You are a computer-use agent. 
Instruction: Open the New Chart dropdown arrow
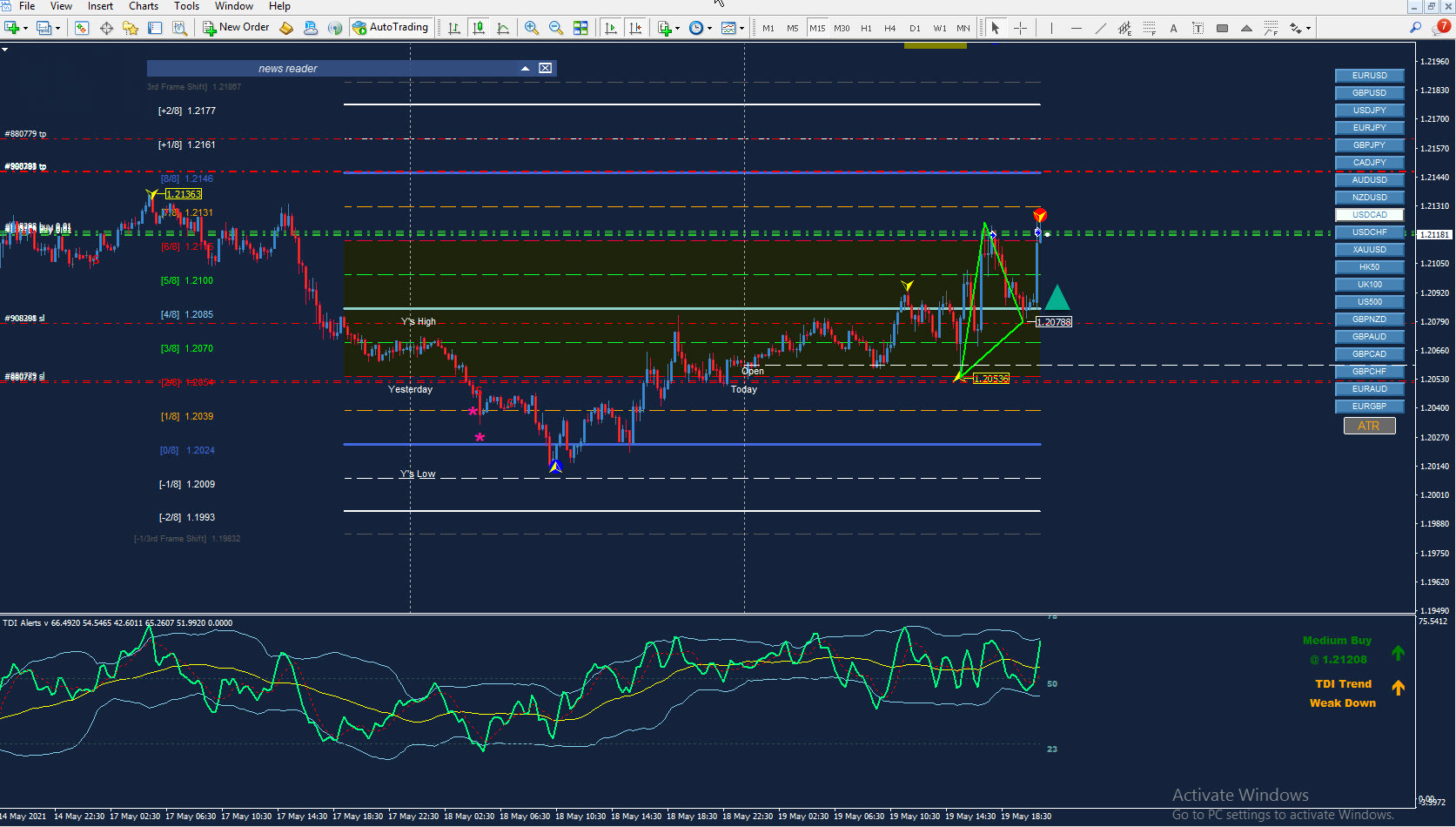coord(25,28)
